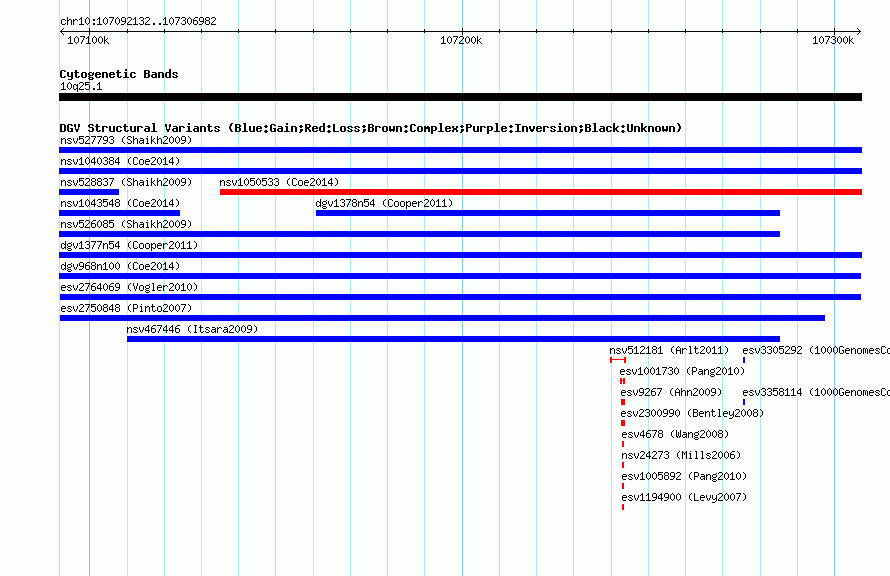Select esv3358114 small blue marker

point(744,402)
